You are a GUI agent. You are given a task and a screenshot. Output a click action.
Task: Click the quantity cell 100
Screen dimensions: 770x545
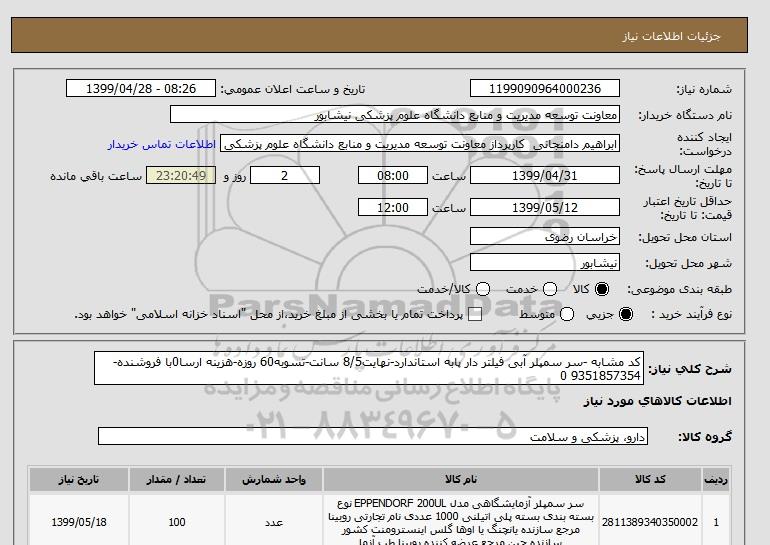pos(177,522)
